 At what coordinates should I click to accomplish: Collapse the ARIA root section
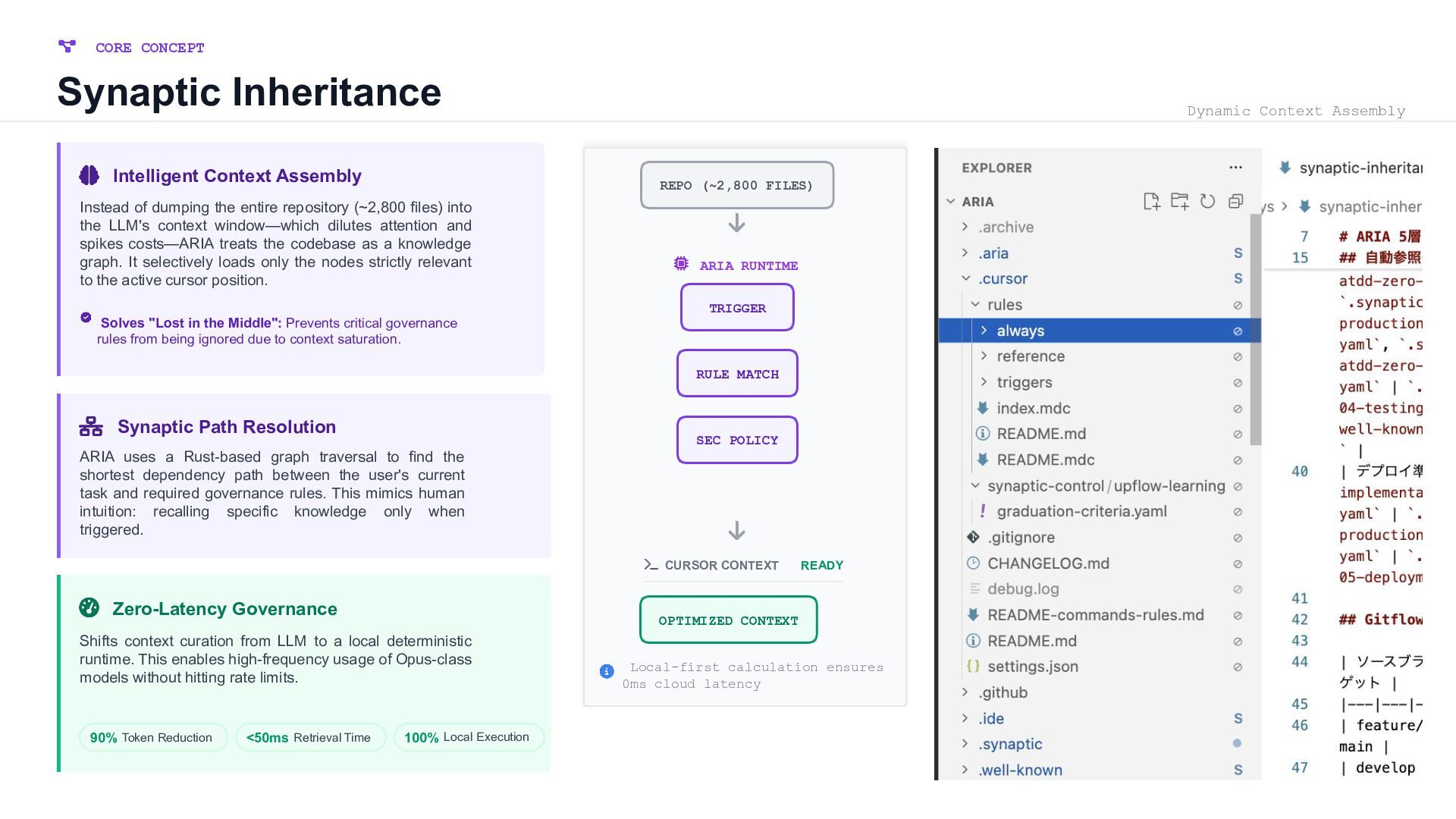pyautogui.click(x=951, y=201)
